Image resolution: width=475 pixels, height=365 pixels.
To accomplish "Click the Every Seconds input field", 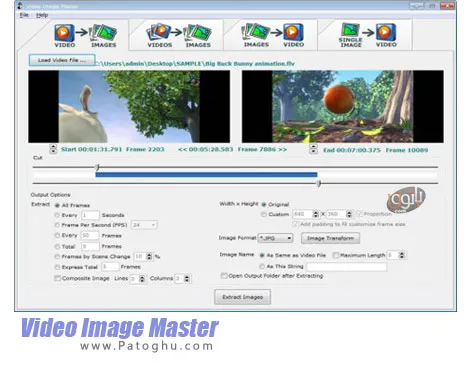I will [x=90, y=215].
